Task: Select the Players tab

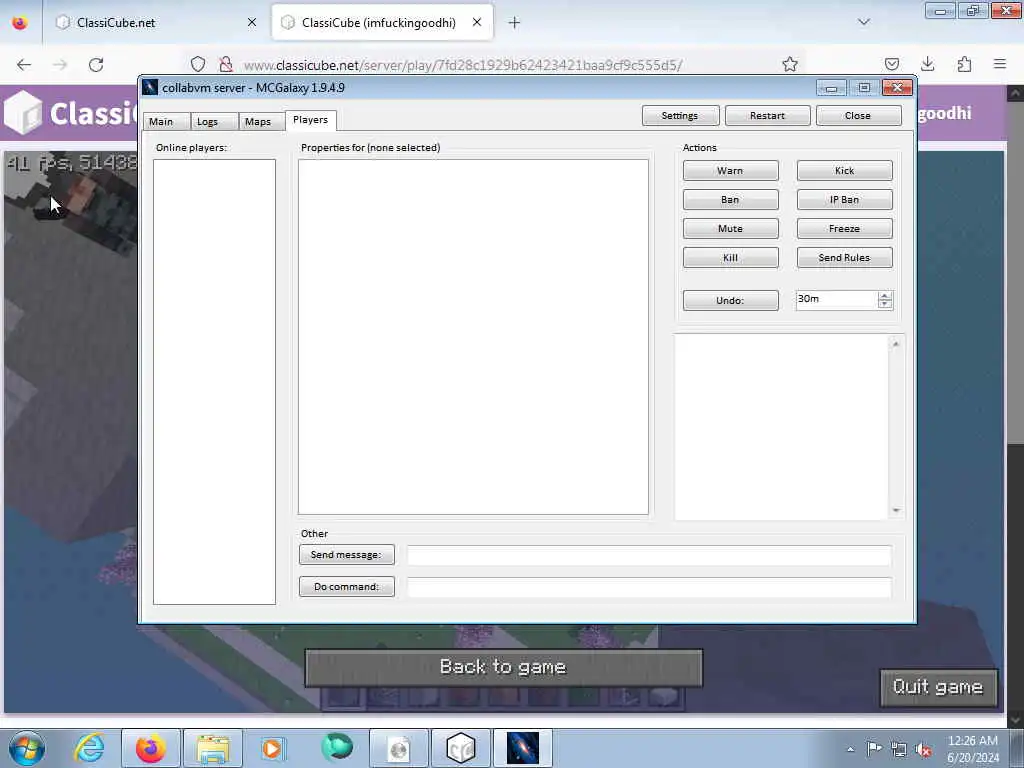Action: click(x=311, y=120)
